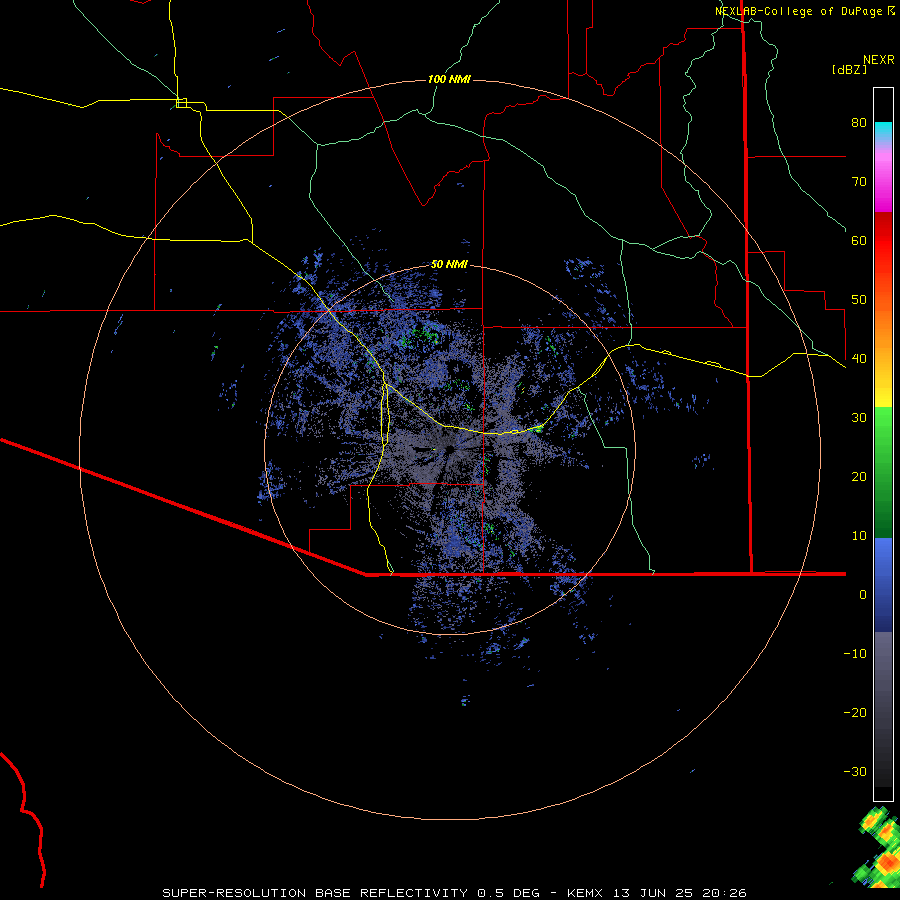Click the 40 dBZ scale value

coord(859,358)
